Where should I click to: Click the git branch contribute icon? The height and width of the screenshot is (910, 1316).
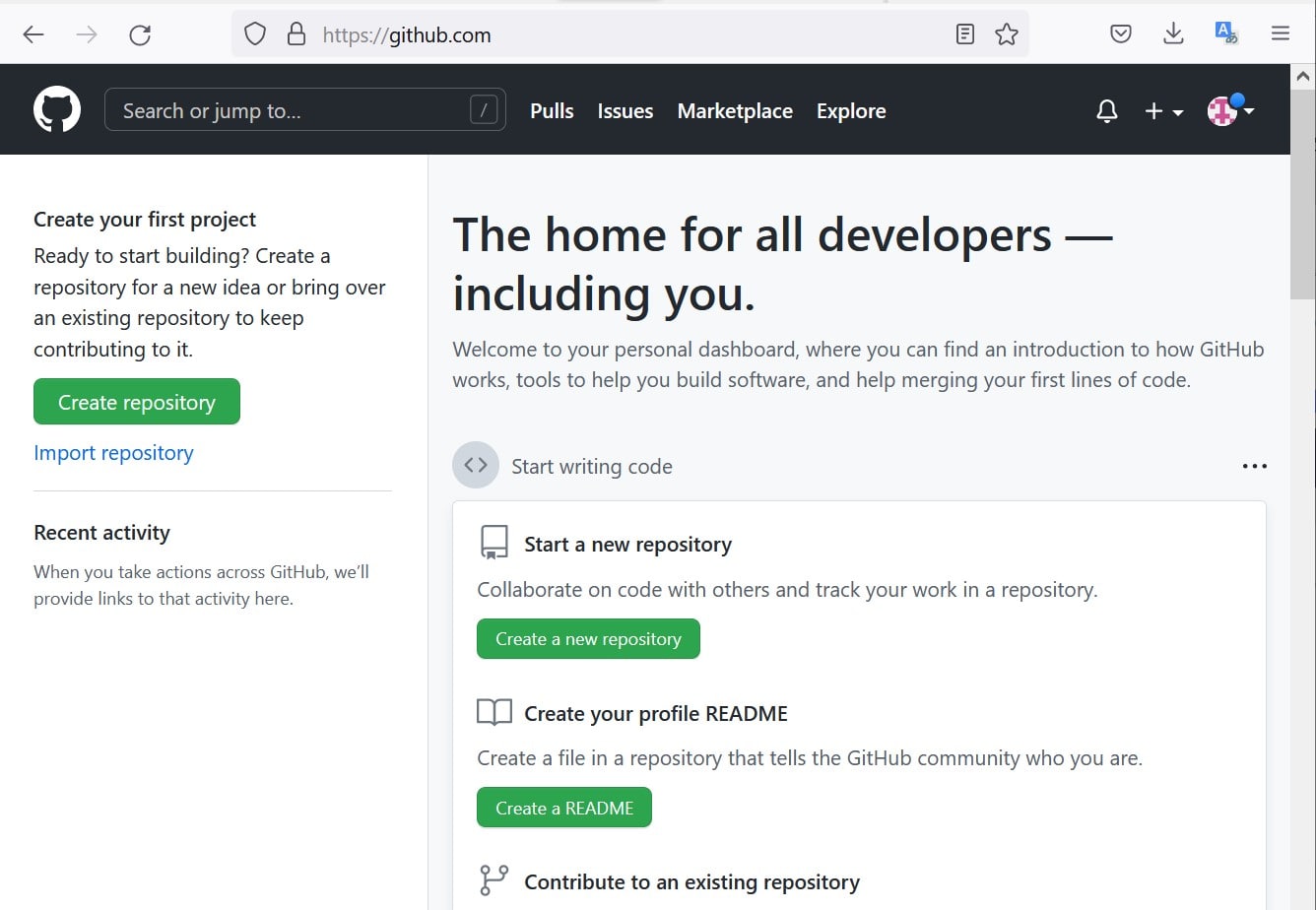(493, 880)
